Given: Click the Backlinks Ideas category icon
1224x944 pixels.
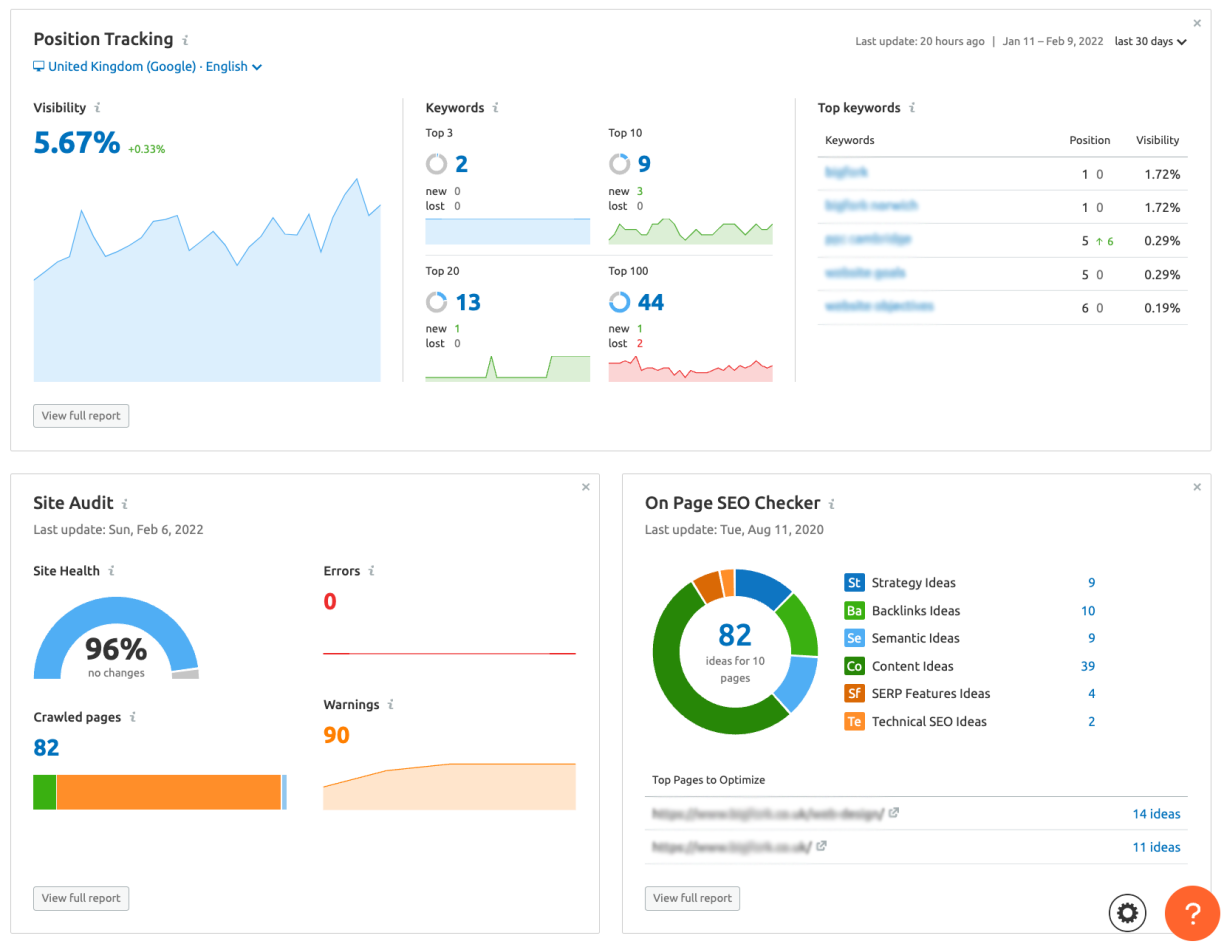Looking at the screenshot, I should 853,610.
